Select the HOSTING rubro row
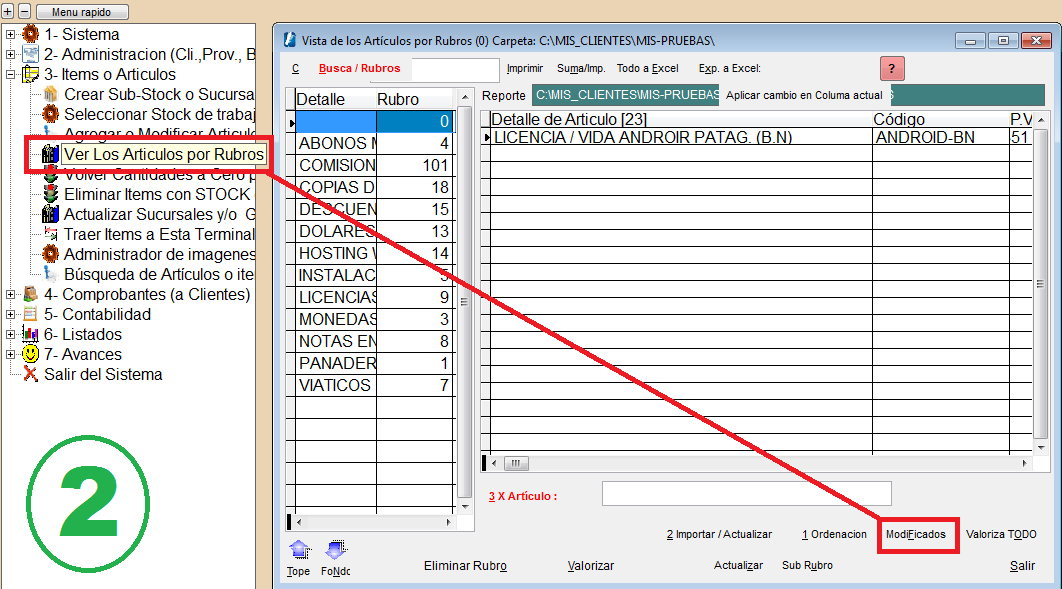 pos(375,253)
